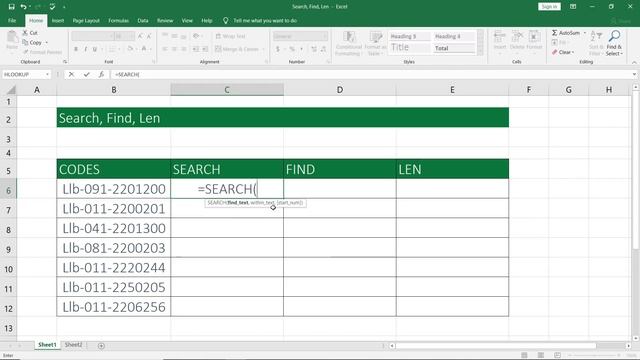Click cell with Llb-011-2250205
The image size is (640, 360).
[x=113, y=287]
